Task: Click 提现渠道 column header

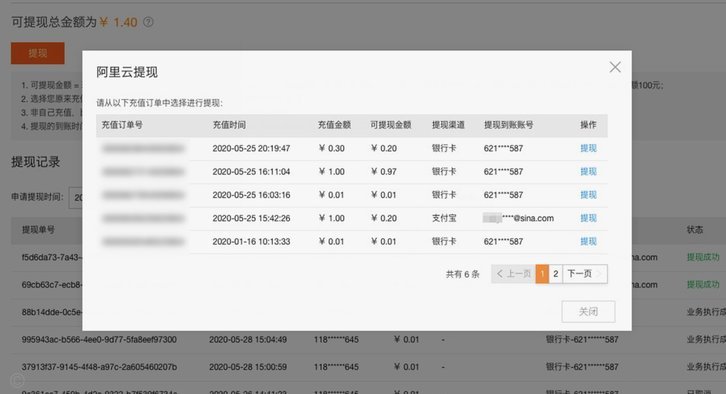Action: [448, 125]
